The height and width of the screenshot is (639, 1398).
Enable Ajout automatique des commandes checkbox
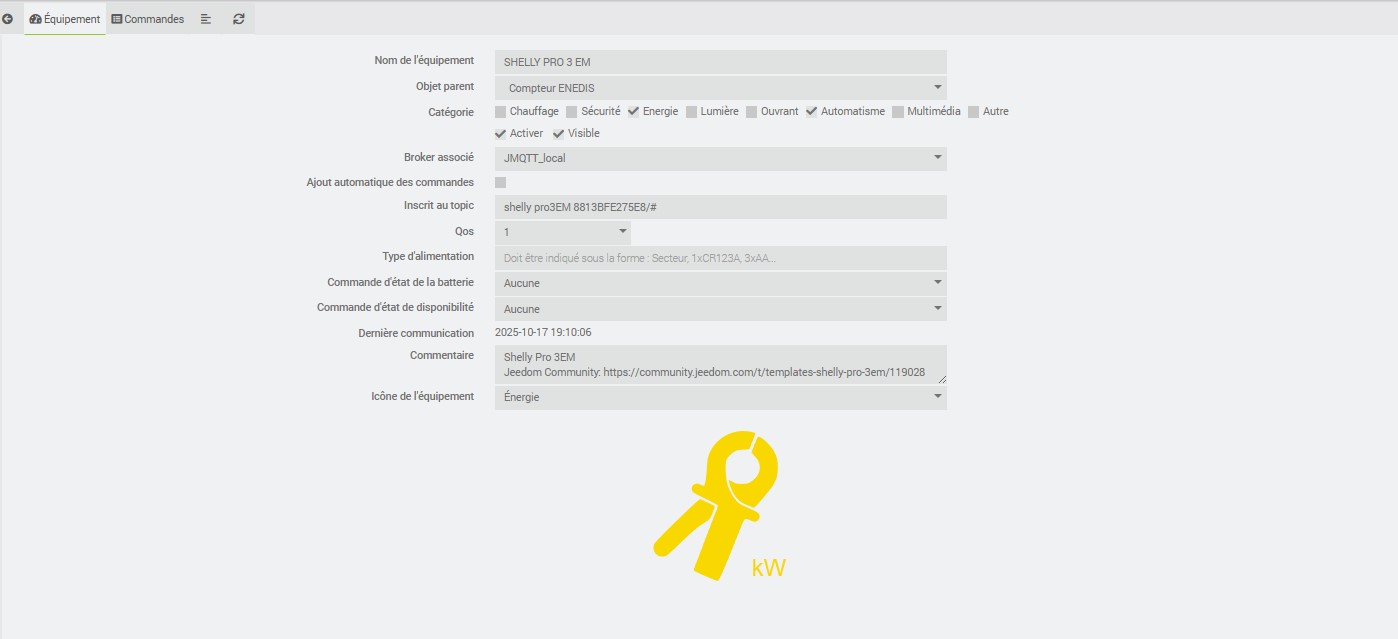pos(501,183)
